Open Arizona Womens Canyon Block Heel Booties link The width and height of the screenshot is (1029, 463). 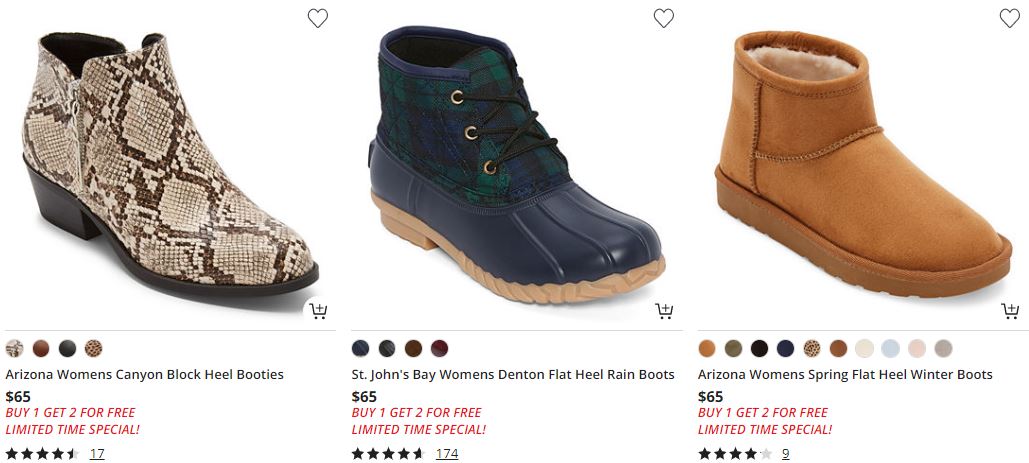coord(145,374)
